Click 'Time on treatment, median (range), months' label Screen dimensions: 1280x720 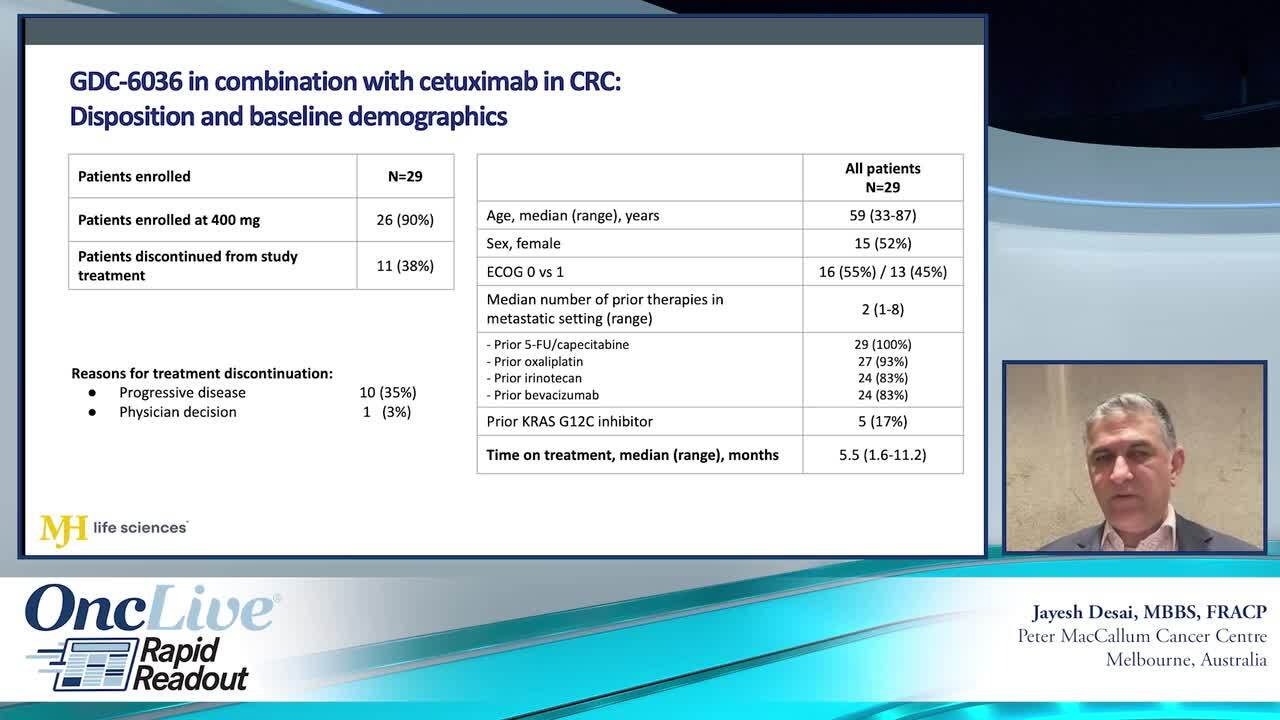click(633, 455)
